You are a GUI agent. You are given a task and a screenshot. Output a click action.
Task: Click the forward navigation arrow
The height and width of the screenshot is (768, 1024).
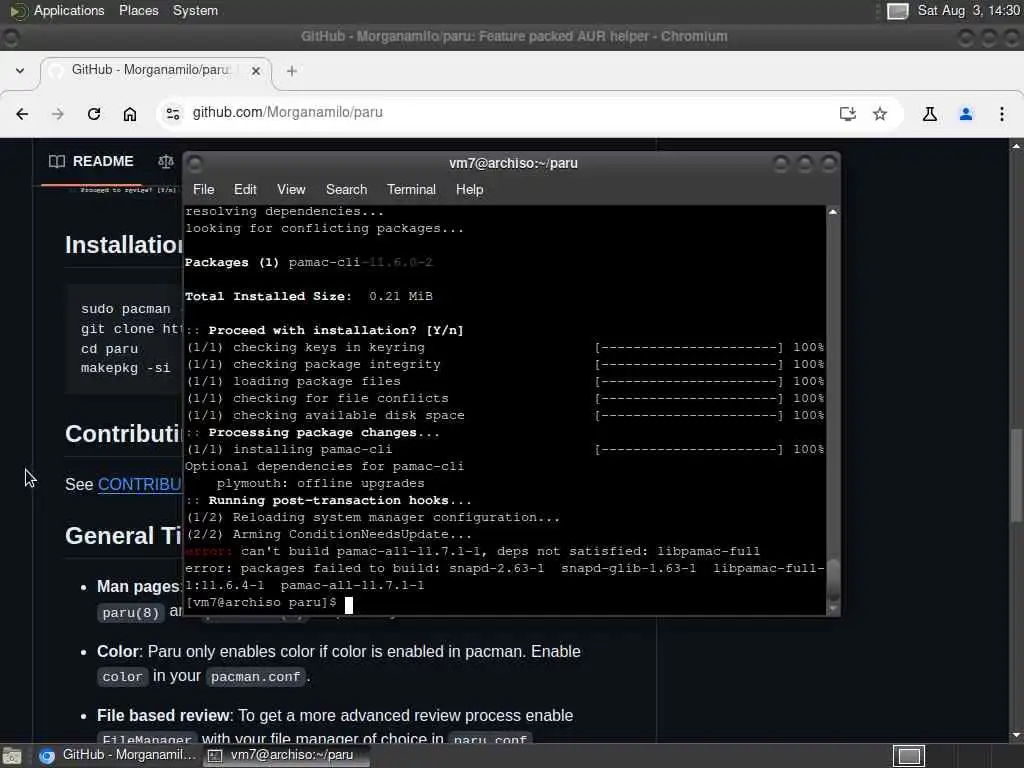(58, 114)
